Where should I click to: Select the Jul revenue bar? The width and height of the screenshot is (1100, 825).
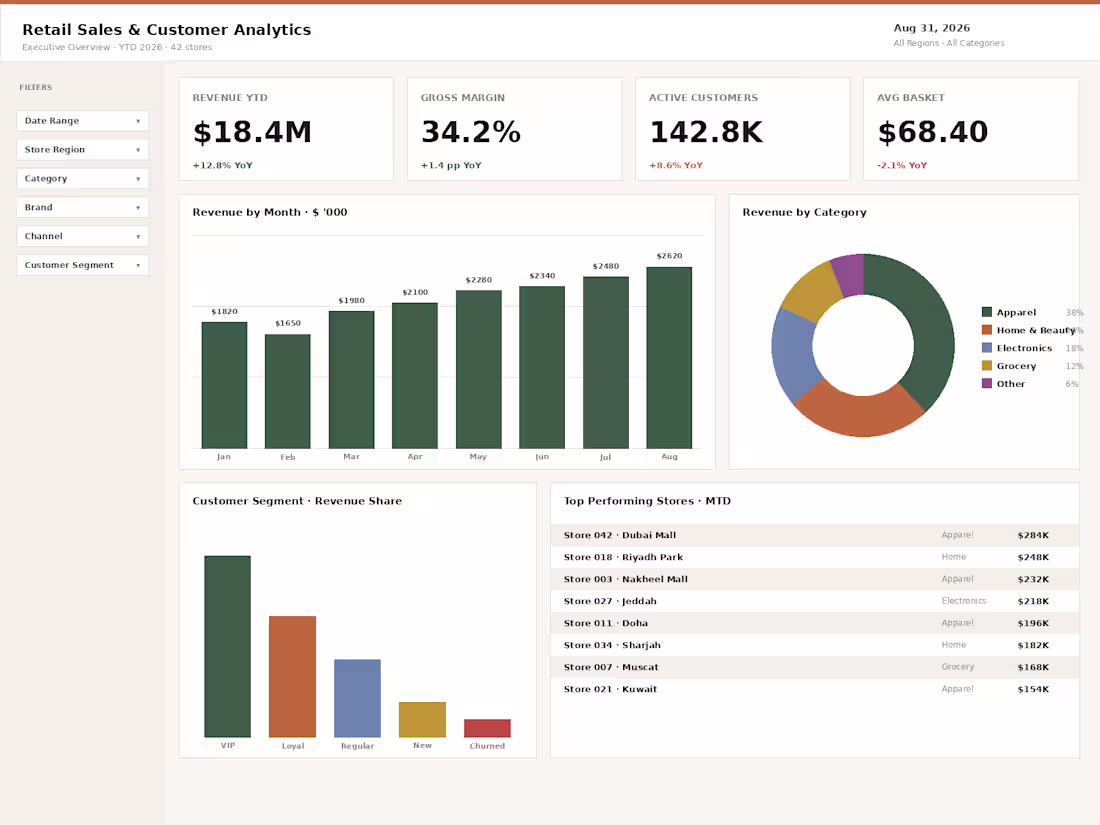605,363
